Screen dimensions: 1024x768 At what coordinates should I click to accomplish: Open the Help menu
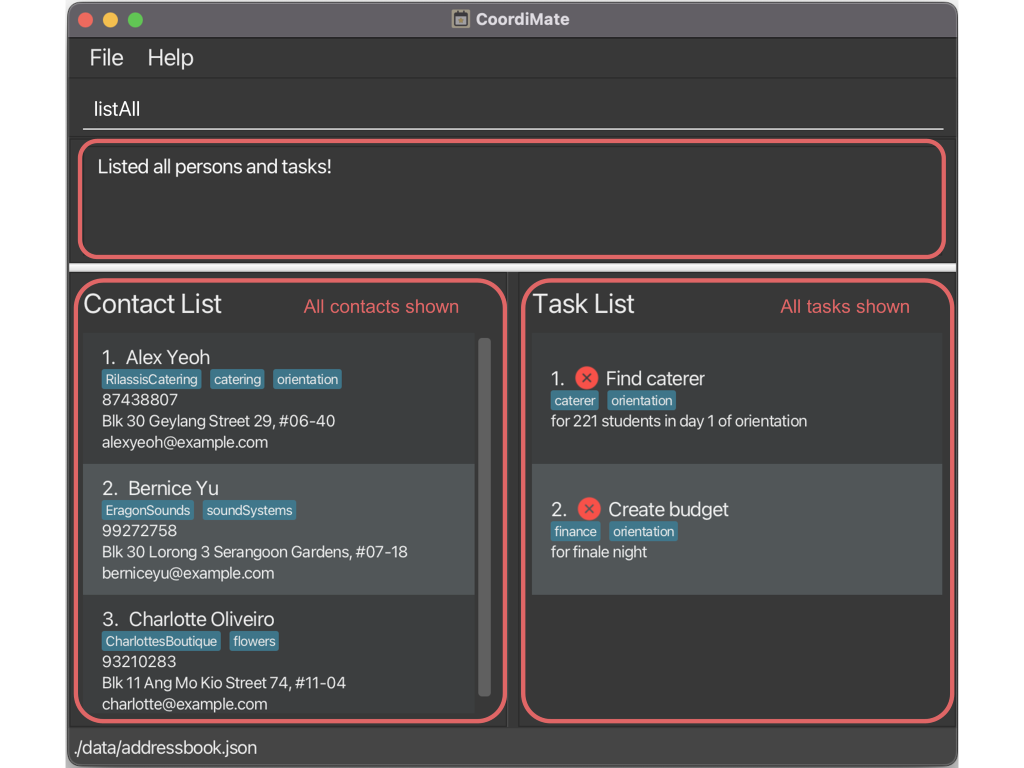[170, 58]
